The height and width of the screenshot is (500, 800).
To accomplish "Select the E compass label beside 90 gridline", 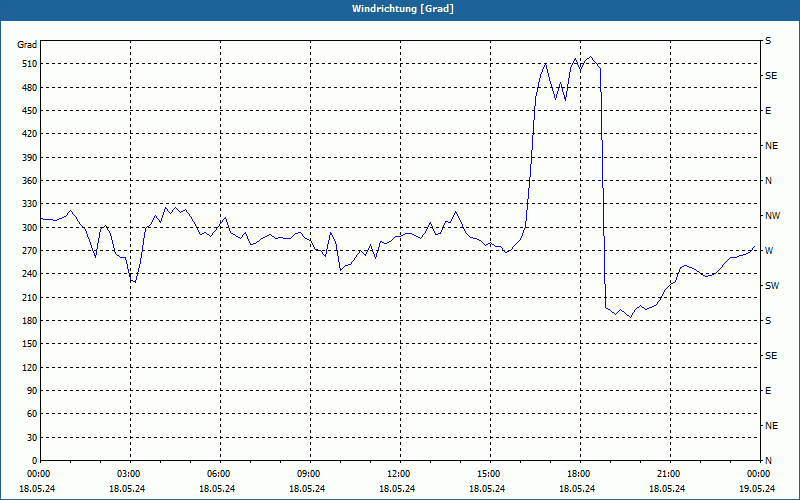I will pyautogui.click(x=768, y=390).
